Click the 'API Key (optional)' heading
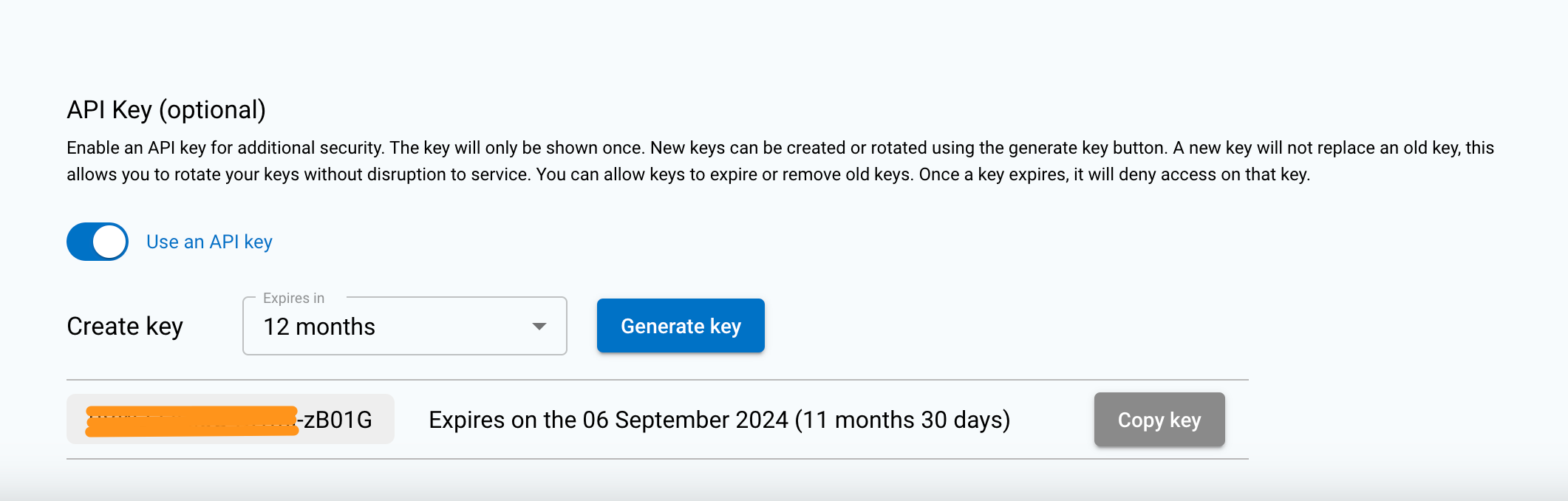The height and width of the screenshot is (501, 1568). coord(166,109)
